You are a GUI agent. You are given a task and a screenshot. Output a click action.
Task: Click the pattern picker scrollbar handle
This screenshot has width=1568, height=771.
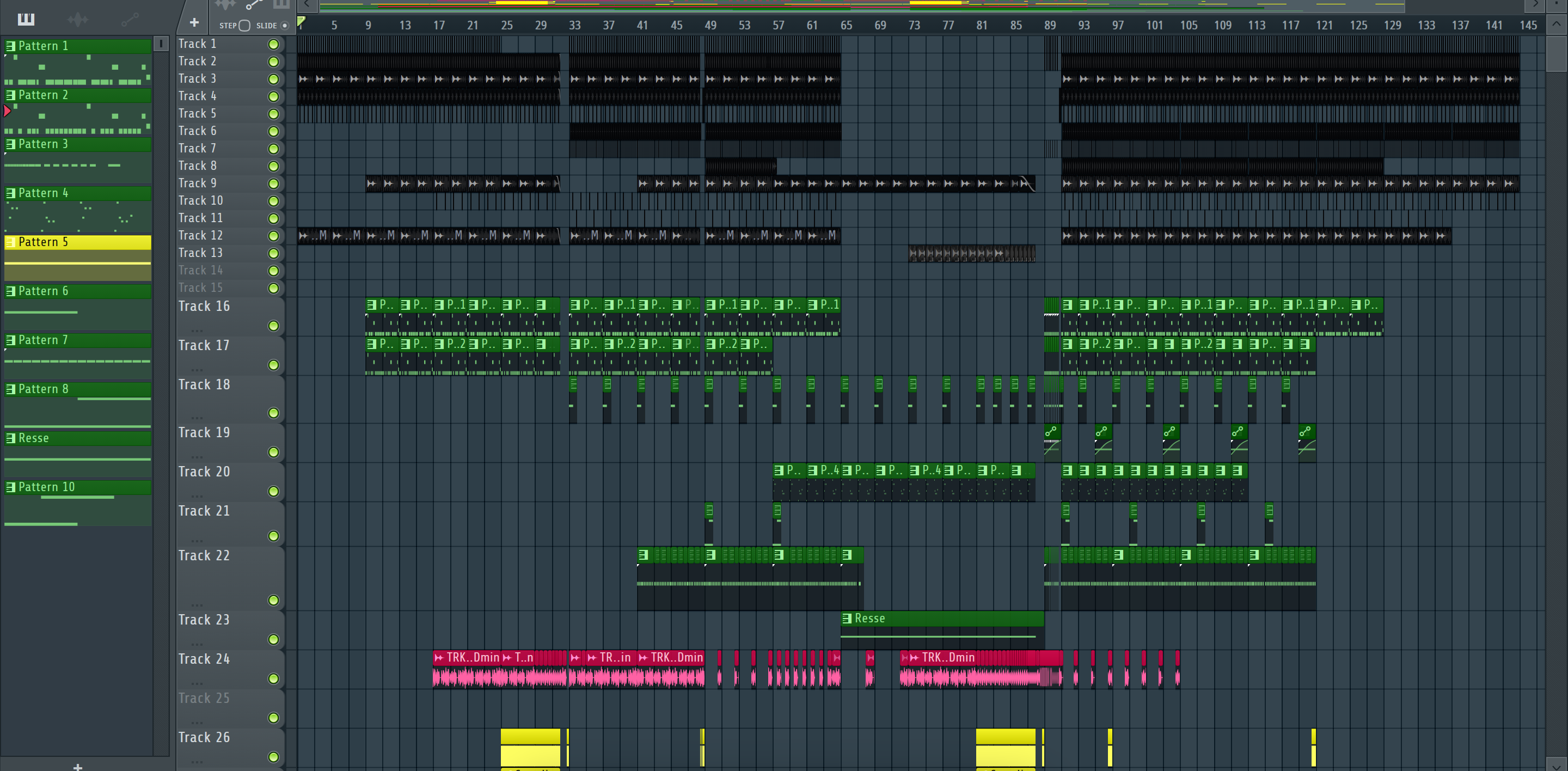(x=161, y=44)
